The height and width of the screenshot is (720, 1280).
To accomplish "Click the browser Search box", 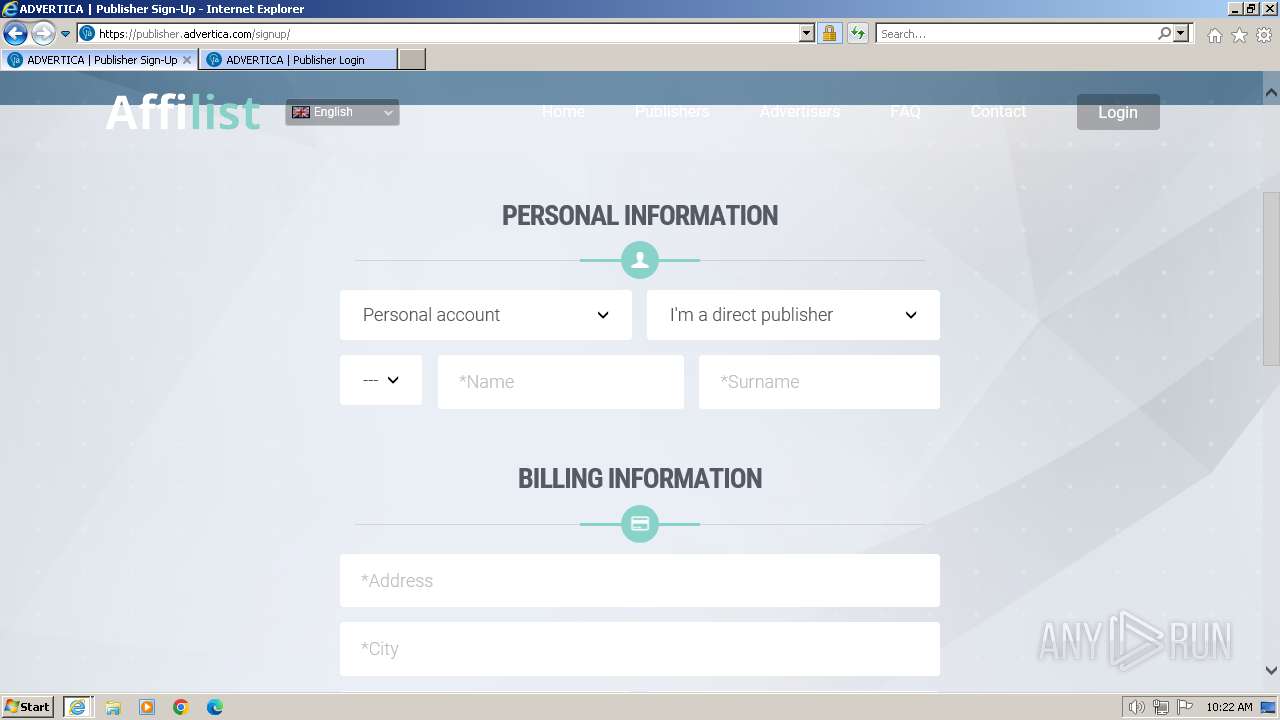I will [1017, 33].
